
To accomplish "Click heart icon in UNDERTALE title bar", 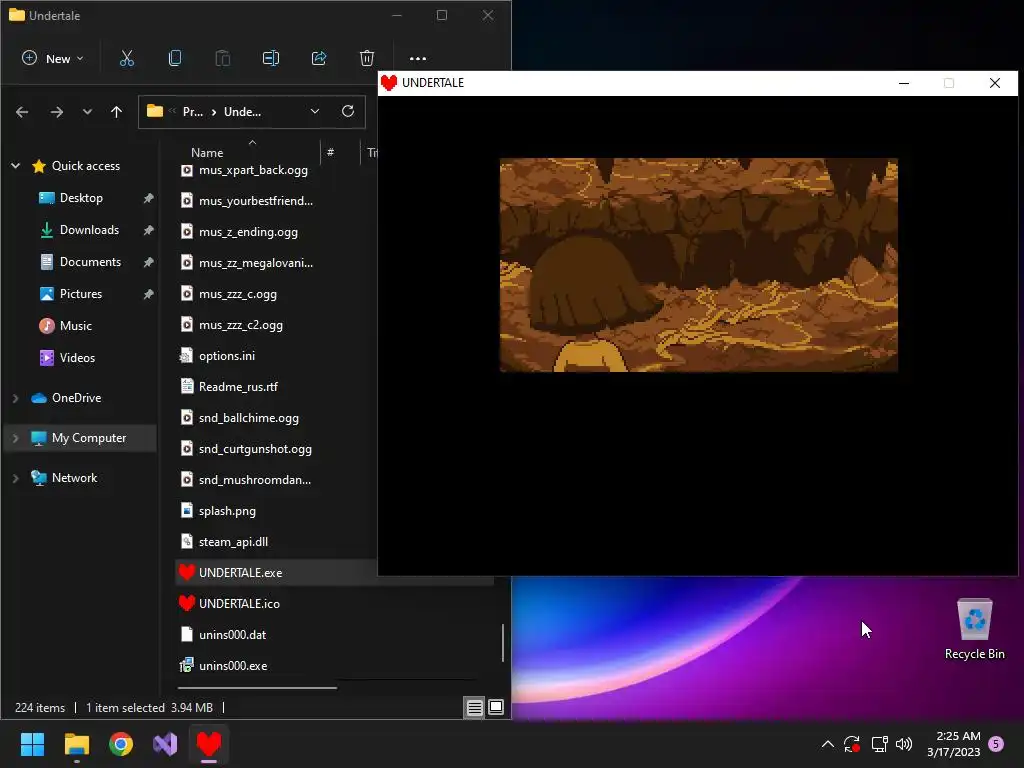I will coord(389,83).
